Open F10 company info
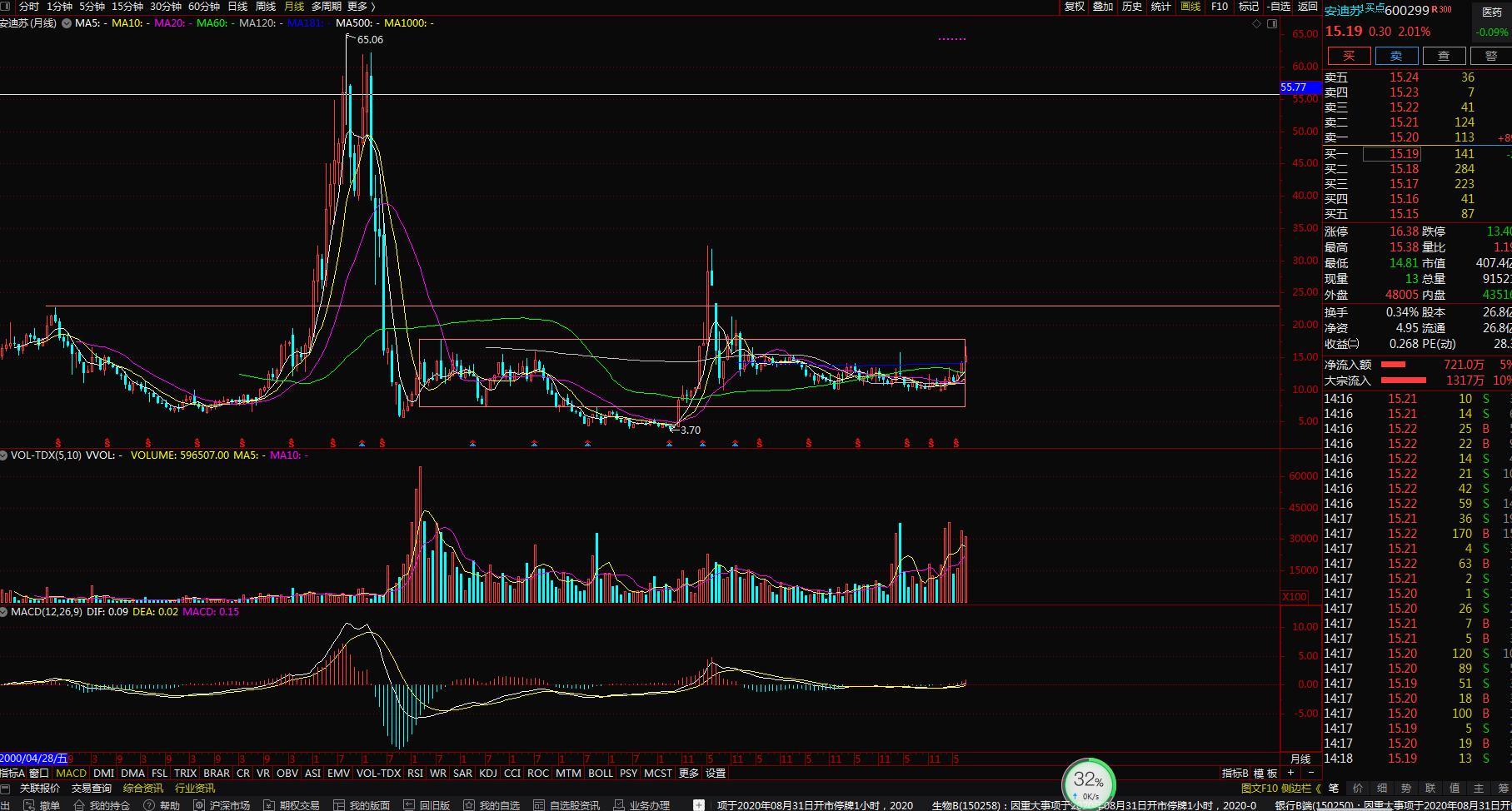This screenshot has height=811, width=1512. point(1220,6)
